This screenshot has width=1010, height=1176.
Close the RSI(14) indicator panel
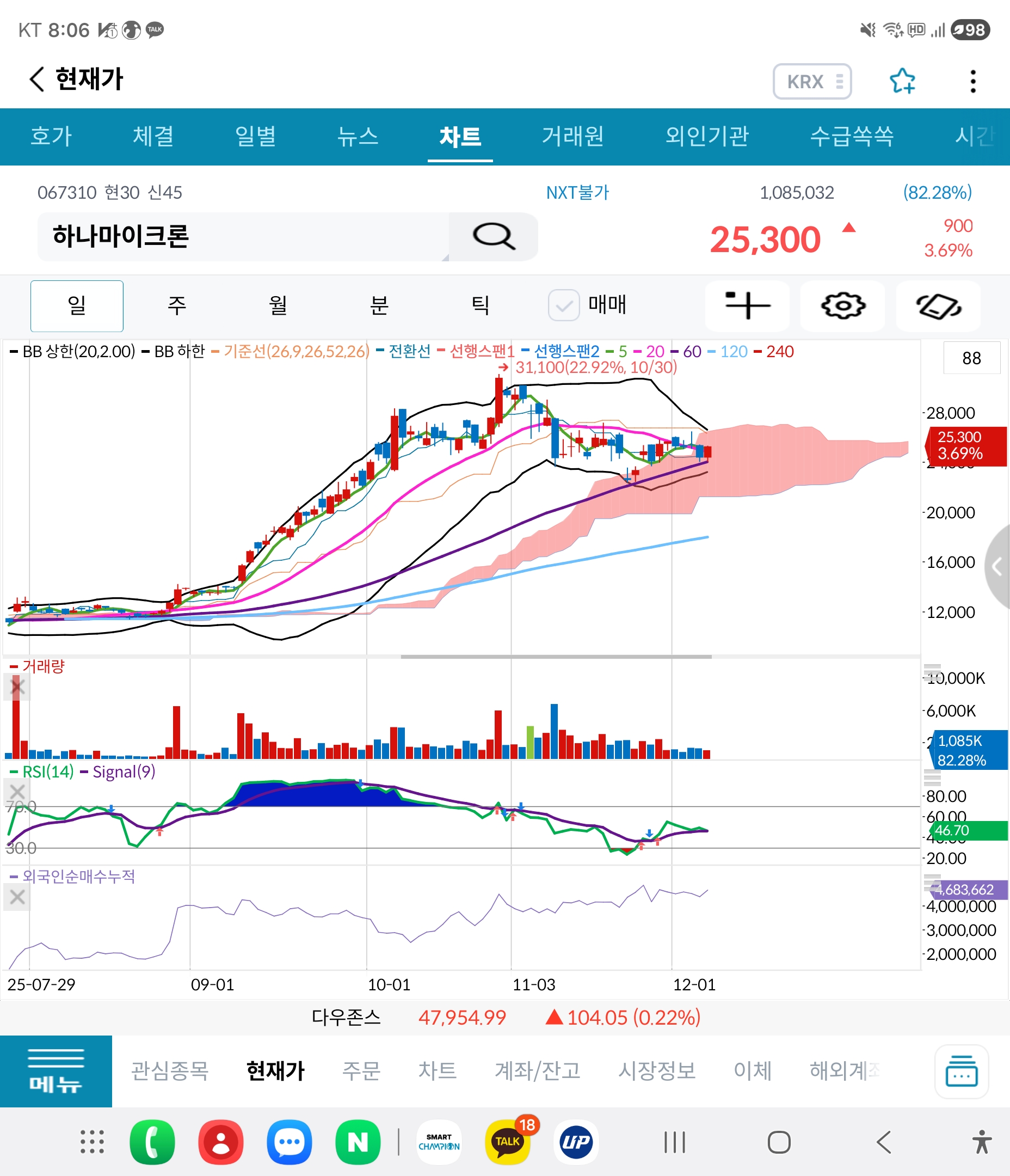pos(17,791)
